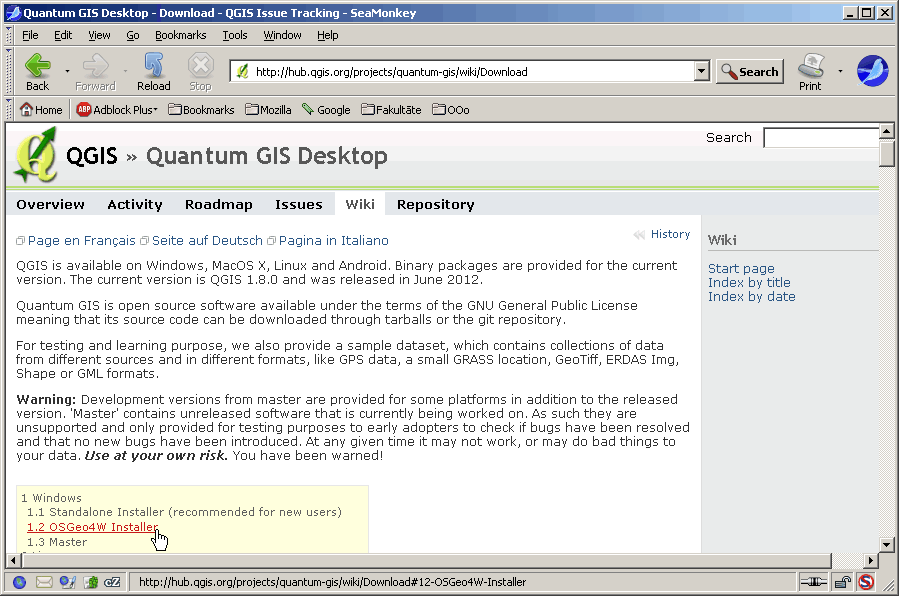Open the Fakultäte bookmark folder
The height and width of the screenshot is (596, 899).
pyautogui.click(x=391, y=109)
